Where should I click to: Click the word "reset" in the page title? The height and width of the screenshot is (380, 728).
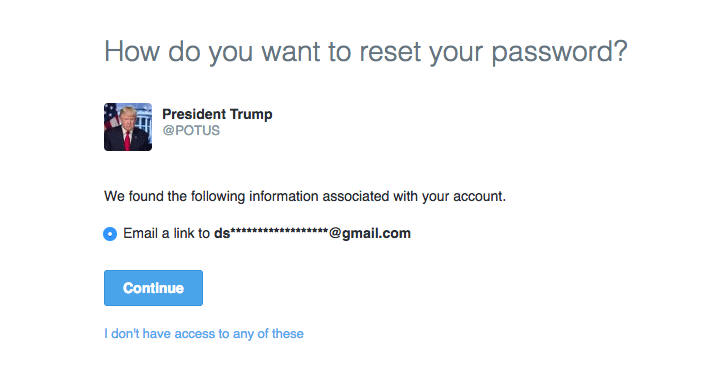(390, 51)
